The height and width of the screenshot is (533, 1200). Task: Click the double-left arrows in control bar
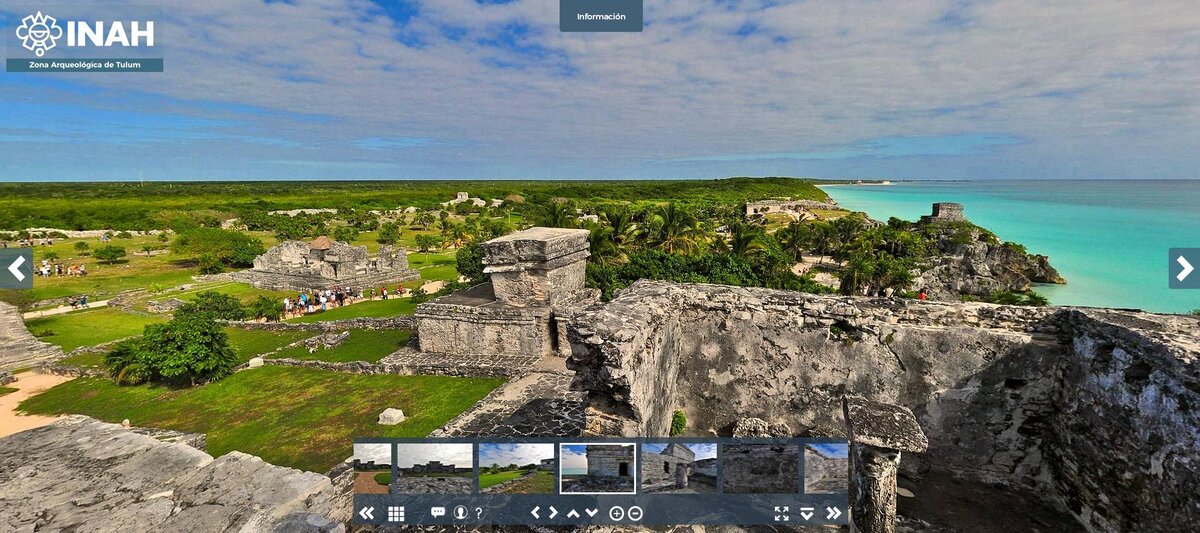point(367,513)
